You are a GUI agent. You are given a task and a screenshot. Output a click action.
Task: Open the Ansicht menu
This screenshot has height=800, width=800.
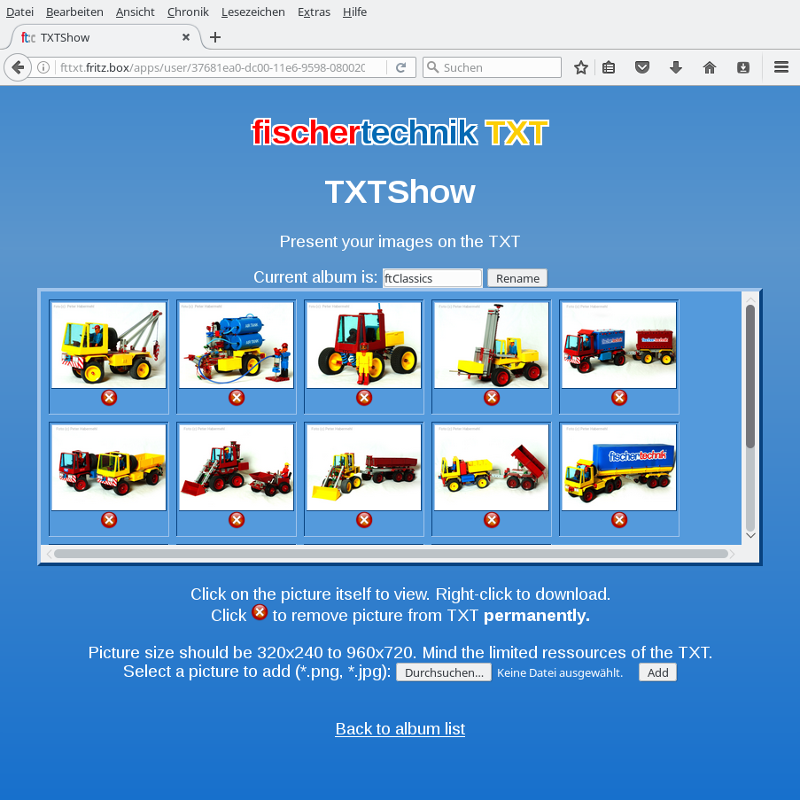[135, 12]
